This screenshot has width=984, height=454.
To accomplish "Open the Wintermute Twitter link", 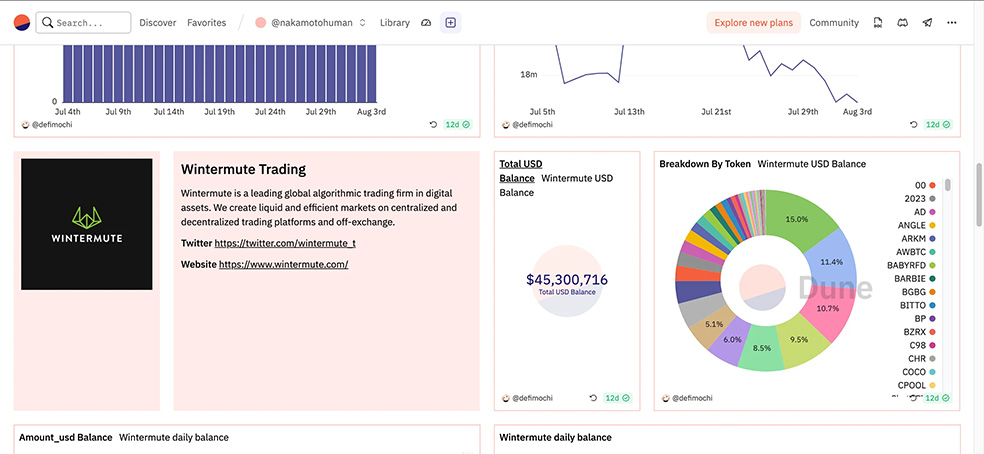I will click(x=285, y=243).
